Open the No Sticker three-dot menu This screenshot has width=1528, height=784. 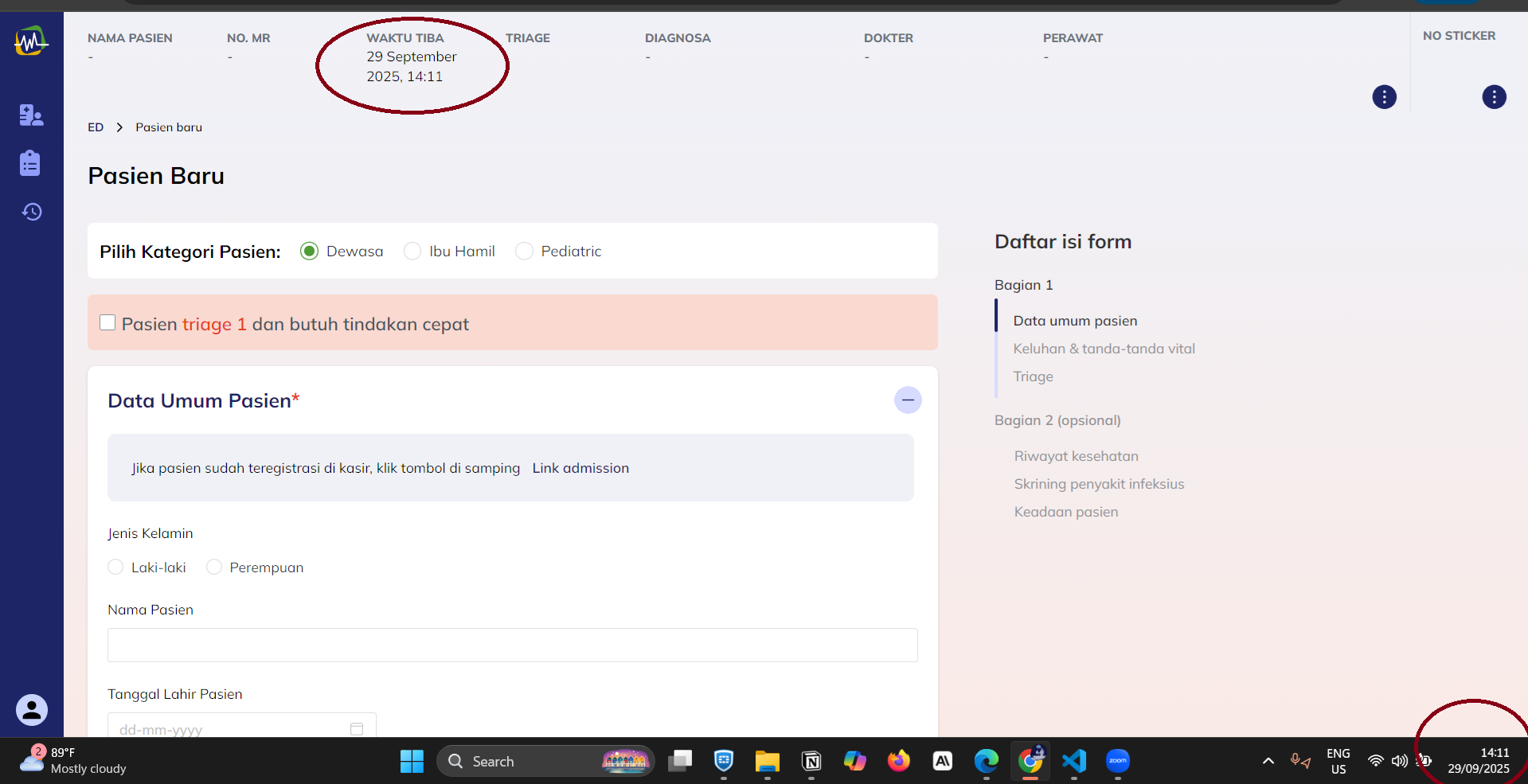[x=1494, y=97]
